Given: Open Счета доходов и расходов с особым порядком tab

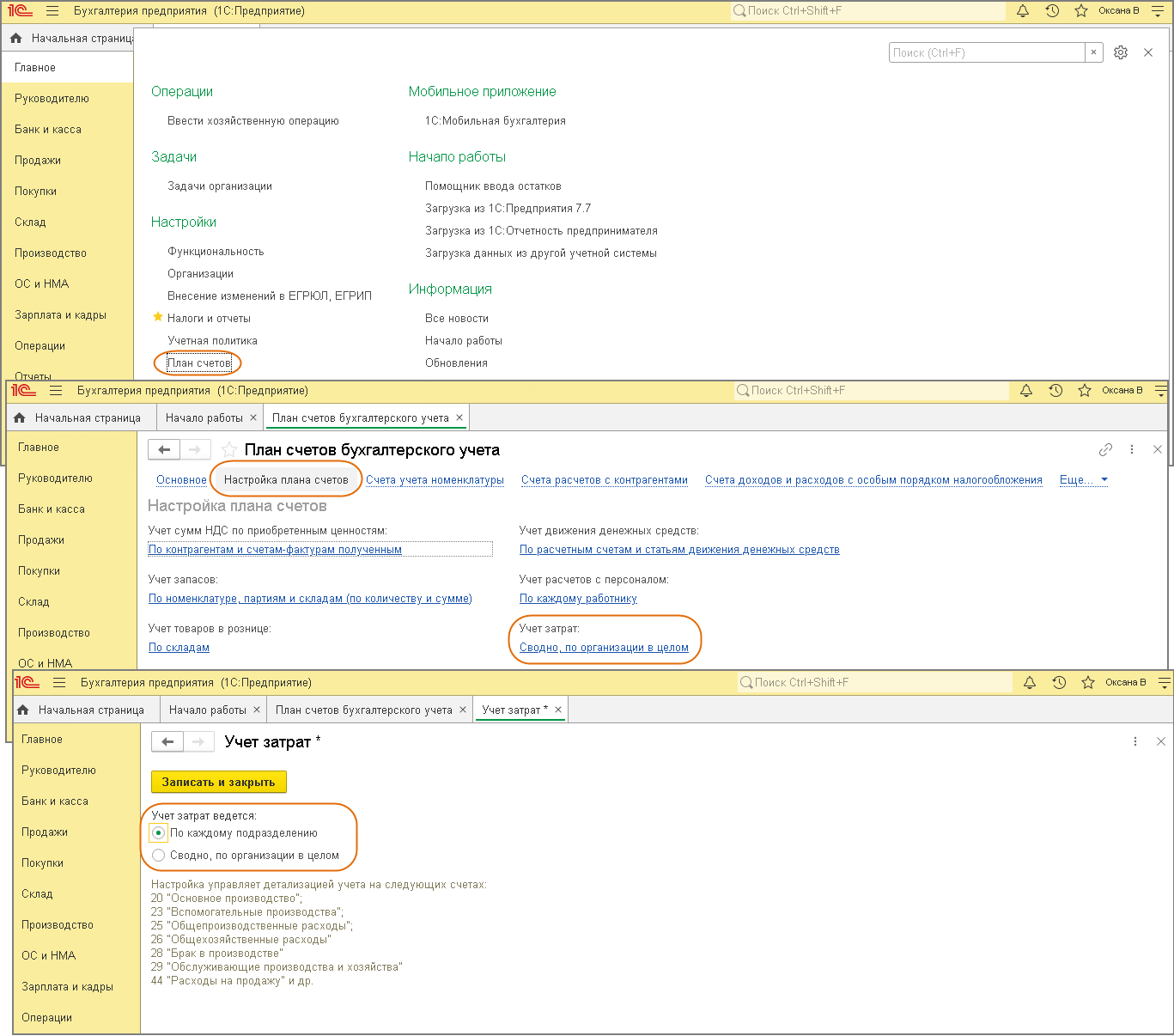Looking at the screenshot, I should [873, 480].
